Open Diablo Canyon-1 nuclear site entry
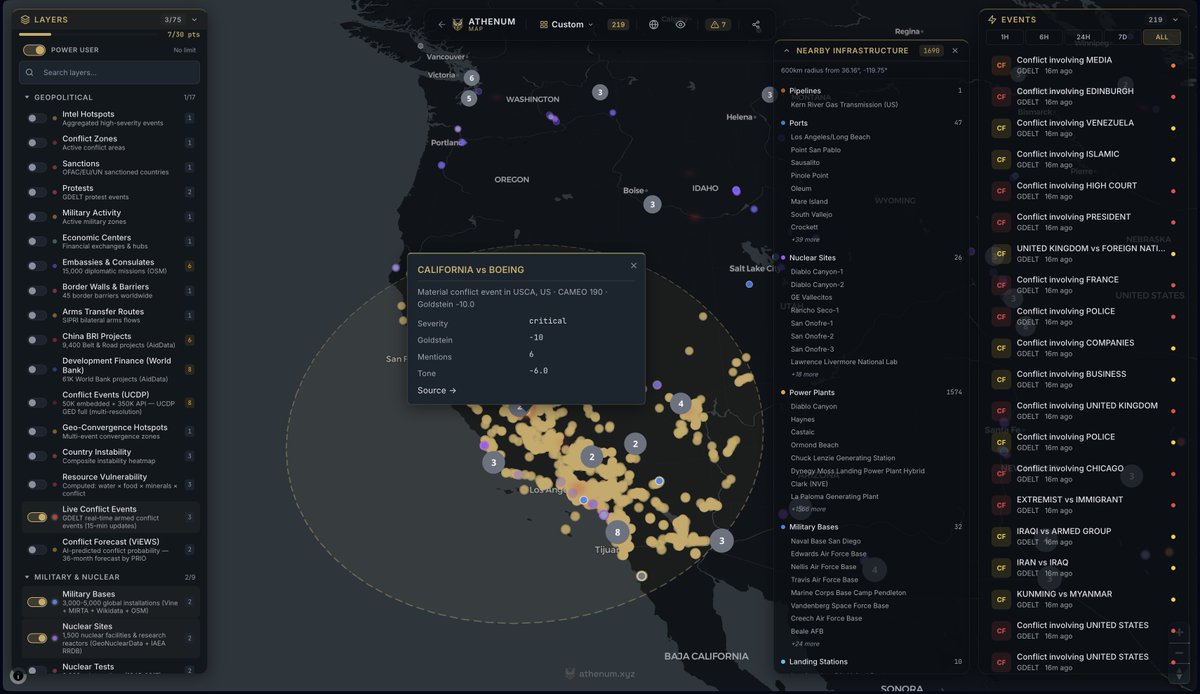This screenshot has width=1200, height=694. tap(817, 271)
